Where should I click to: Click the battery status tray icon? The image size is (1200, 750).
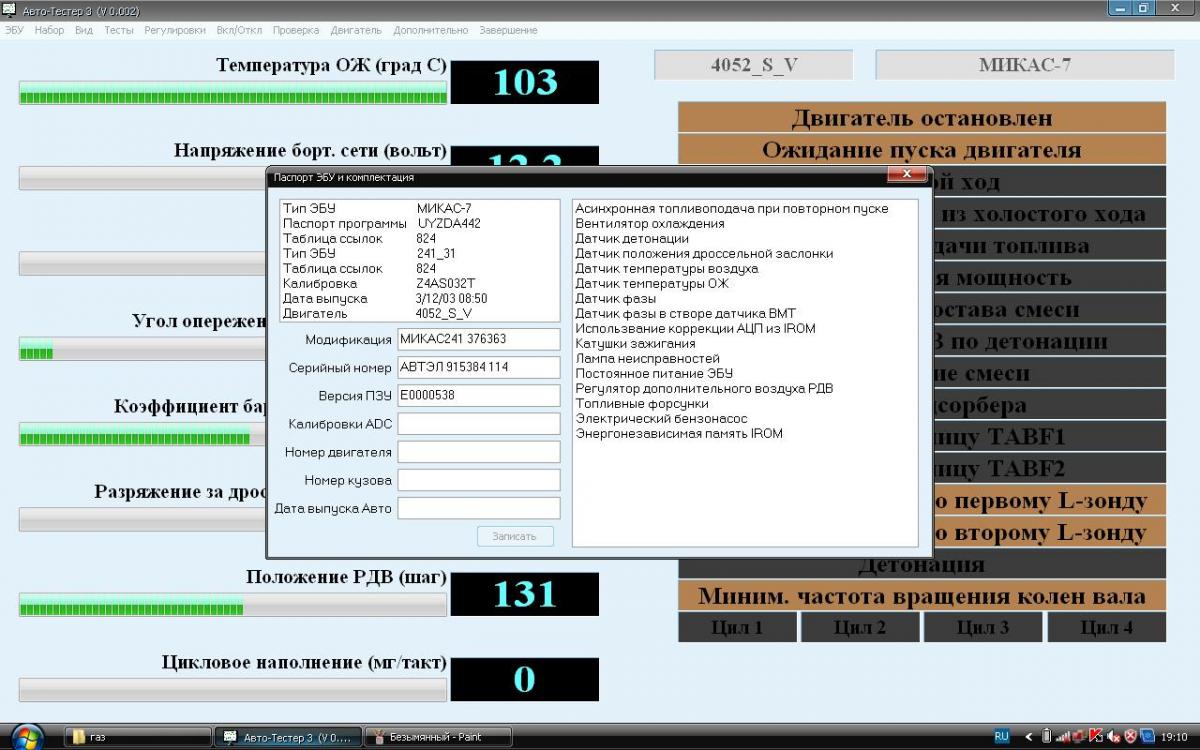[x=1047, y=737]
